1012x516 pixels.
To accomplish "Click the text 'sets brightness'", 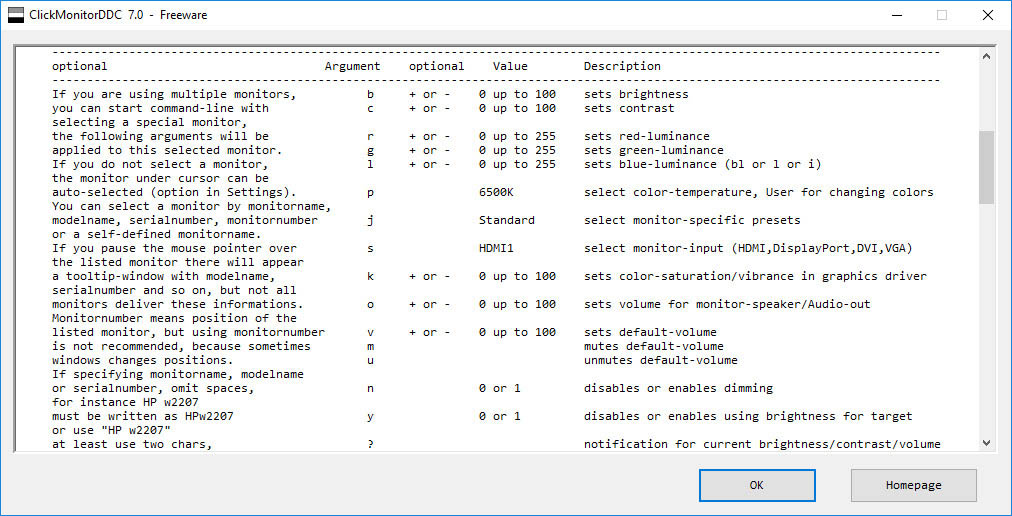I will pos(636,94).
